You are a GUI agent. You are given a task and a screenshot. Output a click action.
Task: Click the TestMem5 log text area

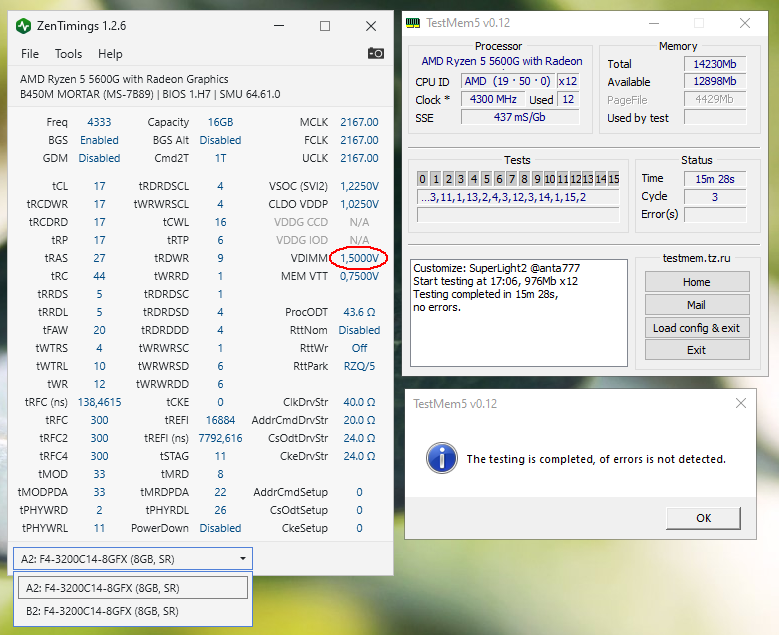tap(519, 313)
